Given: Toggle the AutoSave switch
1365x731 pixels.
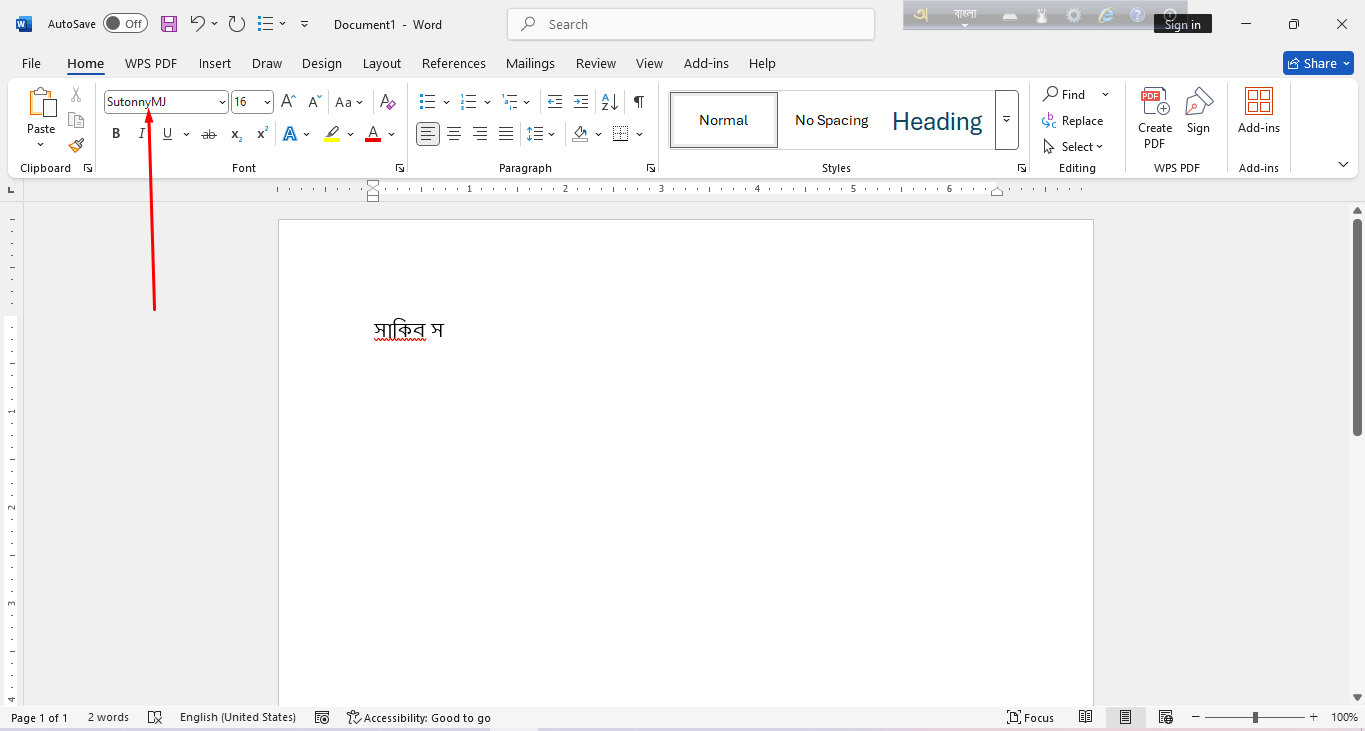Looking at the screenshot, I should click(125, 24).
